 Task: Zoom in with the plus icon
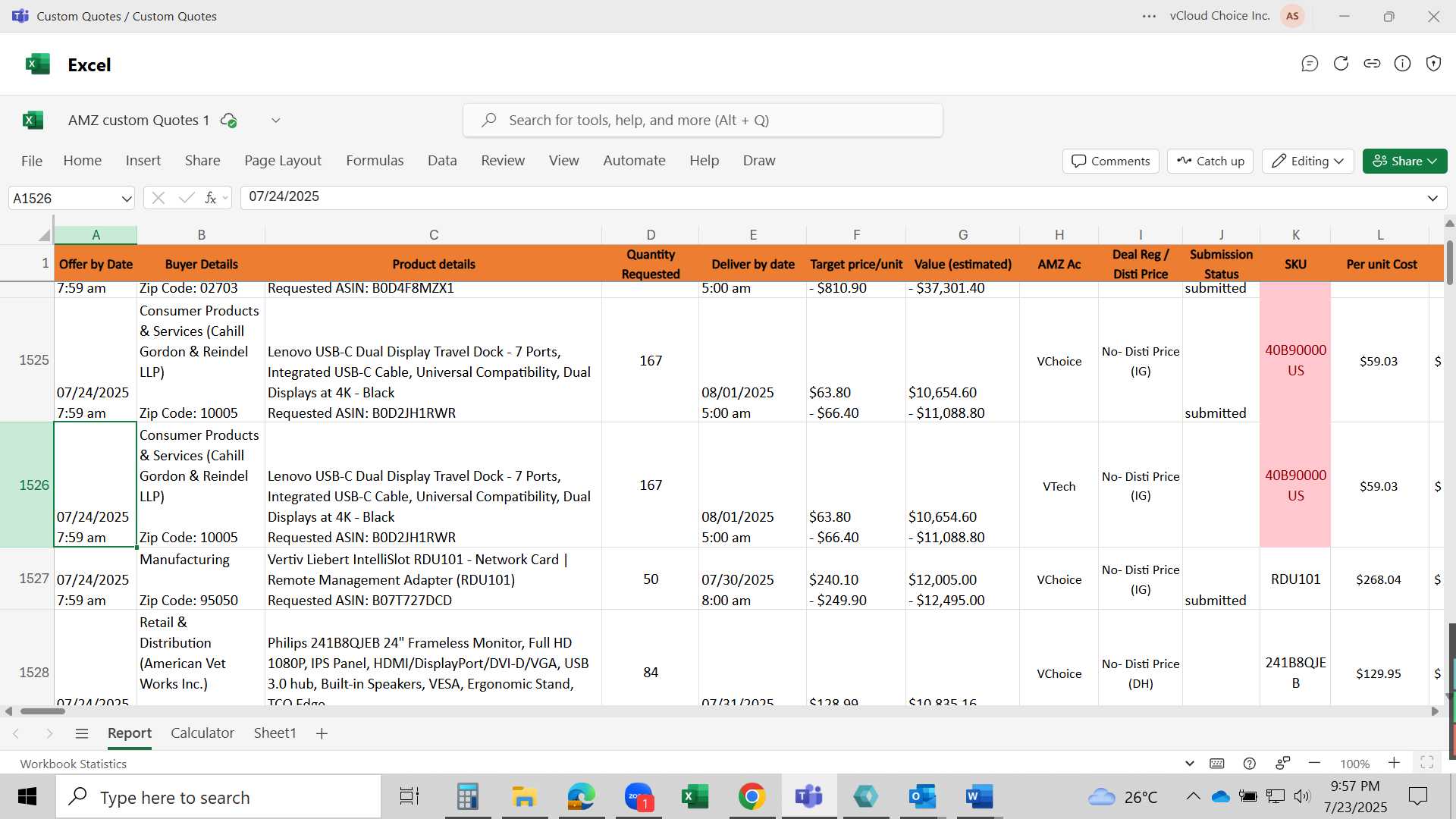point(1394,763)
